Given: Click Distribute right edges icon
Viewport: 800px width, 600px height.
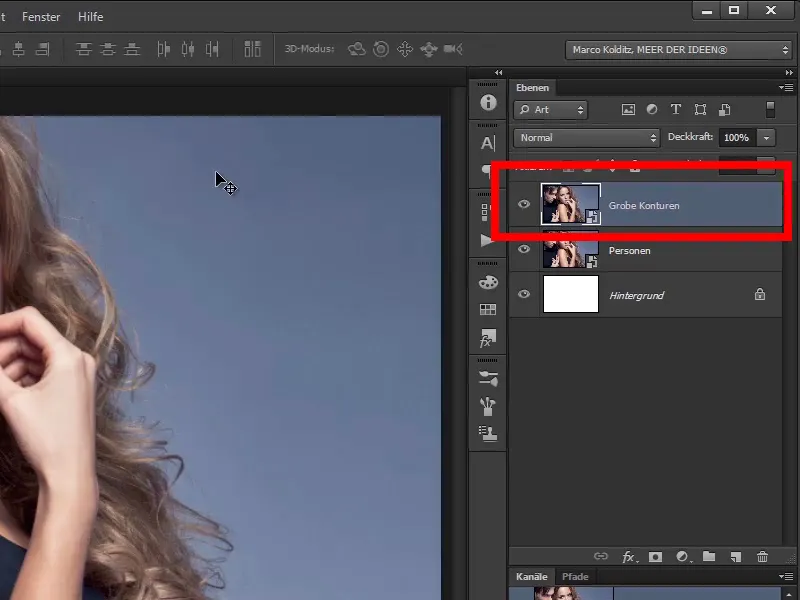Looking at the screenshot, I should 212,49.
